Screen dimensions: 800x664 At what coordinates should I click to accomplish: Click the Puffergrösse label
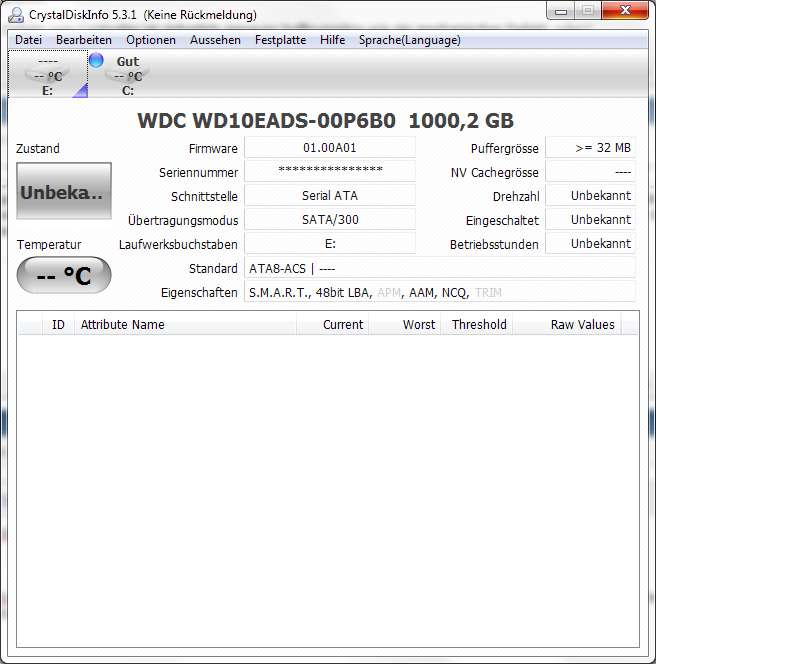pos(505,149)
